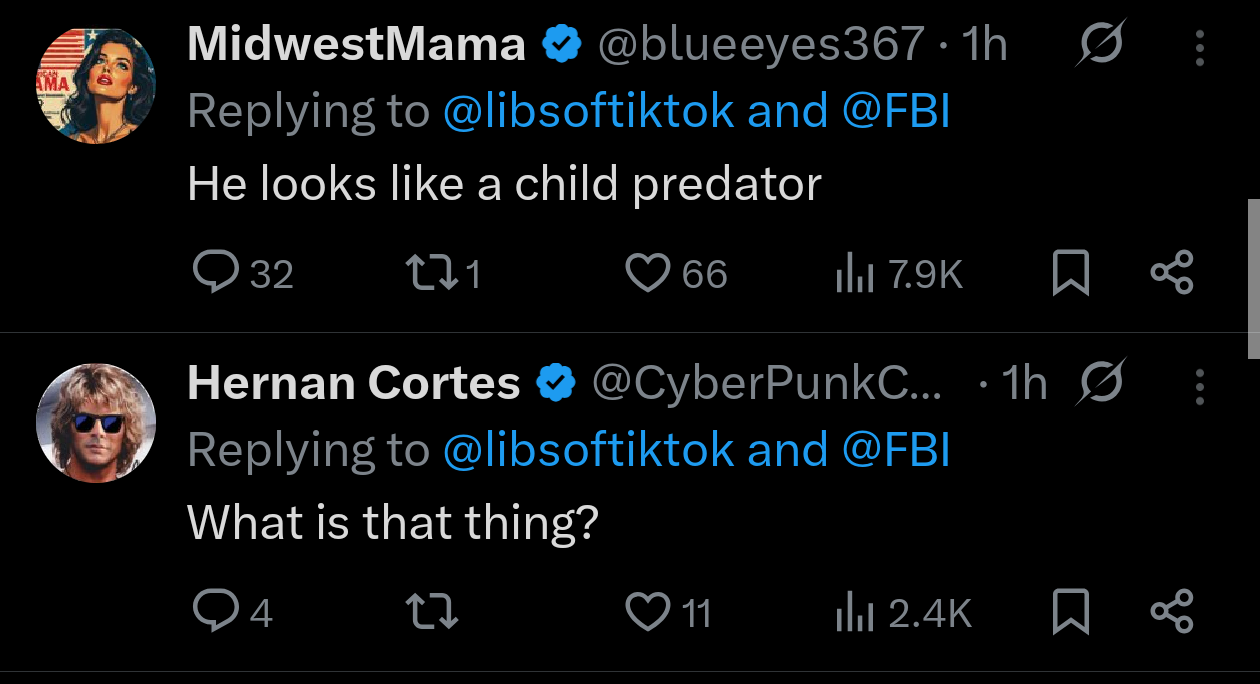This screenshot has width=1260, height=684.
Task: Open more options for Hernan Cortes's tweet
Action: coord(1200,385)
